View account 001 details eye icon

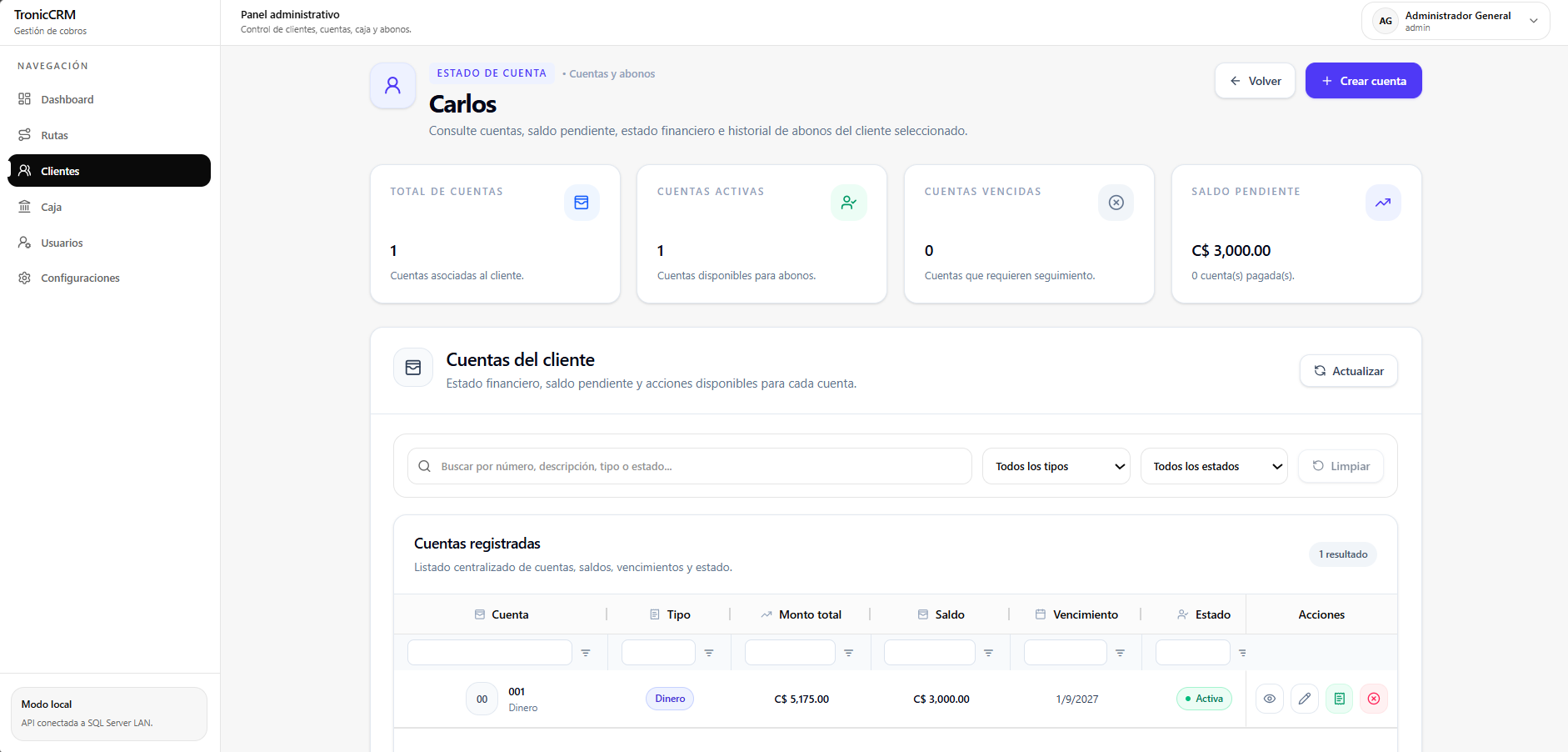tap(1270, 699)
